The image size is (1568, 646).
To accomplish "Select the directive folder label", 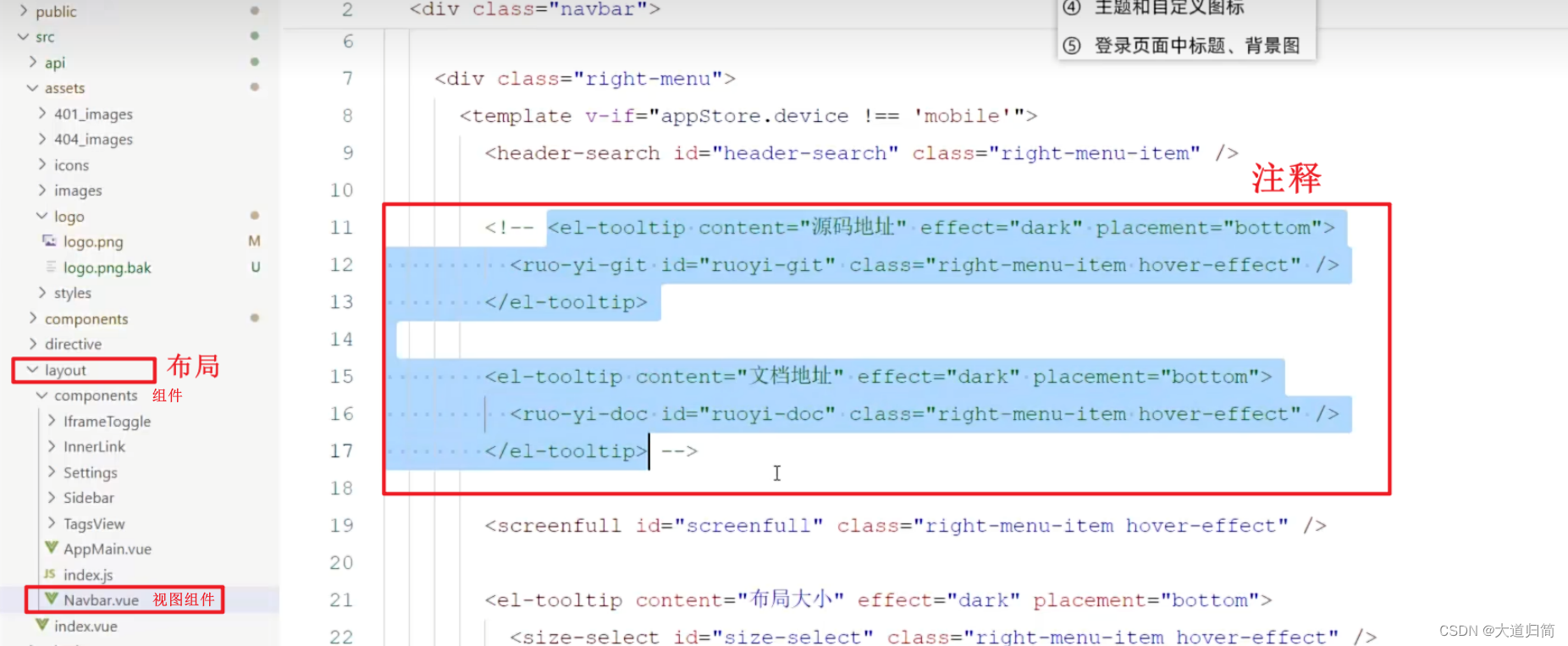I will pos(73,344).
